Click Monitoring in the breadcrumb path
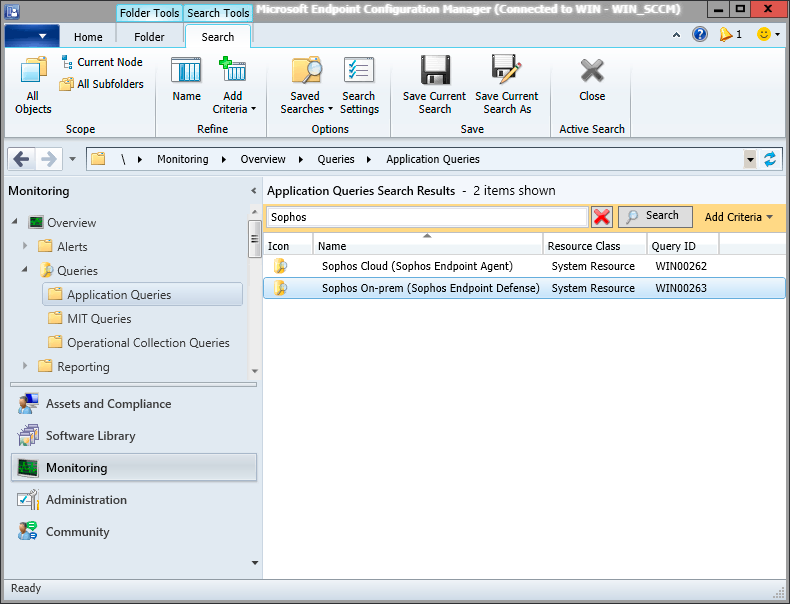Screen dimensions: 790x604 (182, 159)
